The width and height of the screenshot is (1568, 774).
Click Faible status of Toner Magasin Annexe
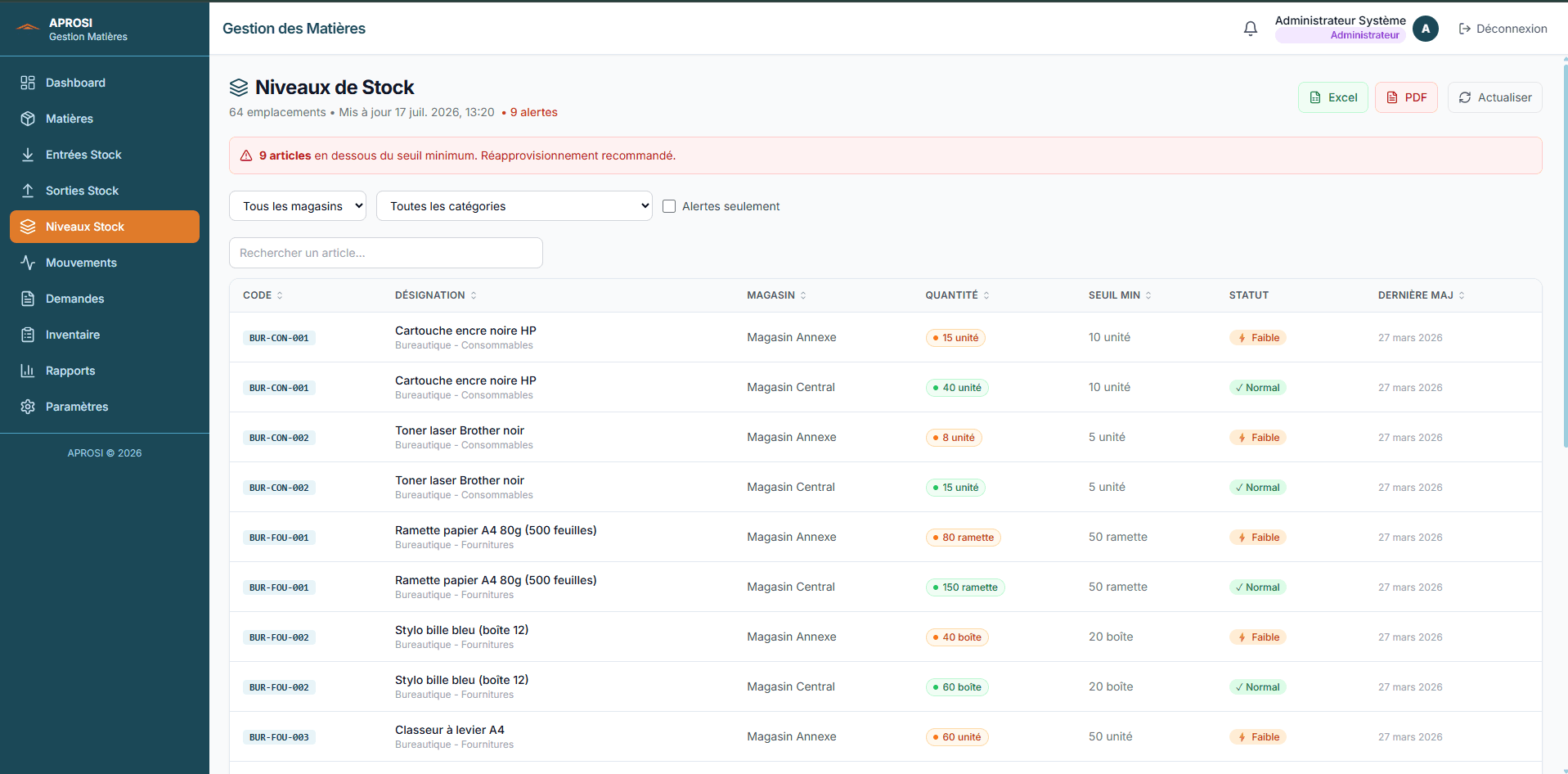tap(1258, 438)
